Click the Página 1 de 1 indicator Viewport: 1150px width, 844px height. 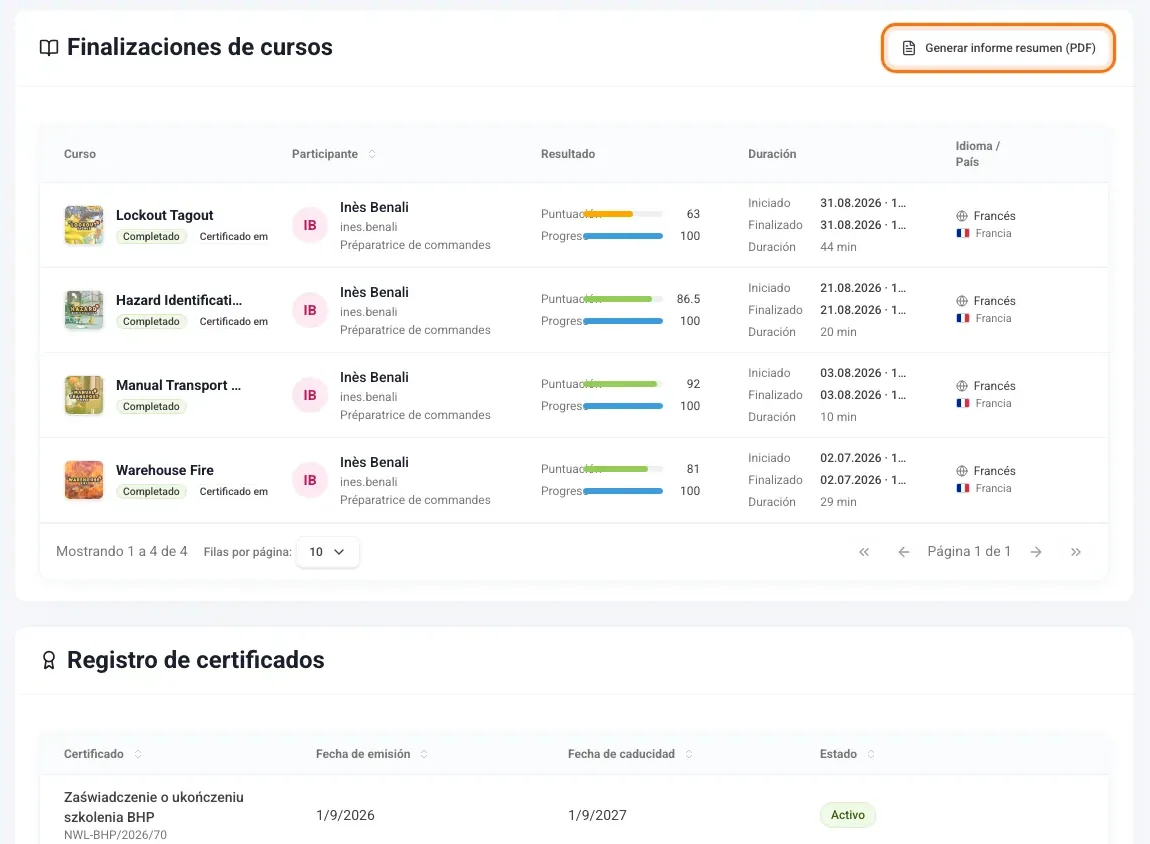[969, 551]
